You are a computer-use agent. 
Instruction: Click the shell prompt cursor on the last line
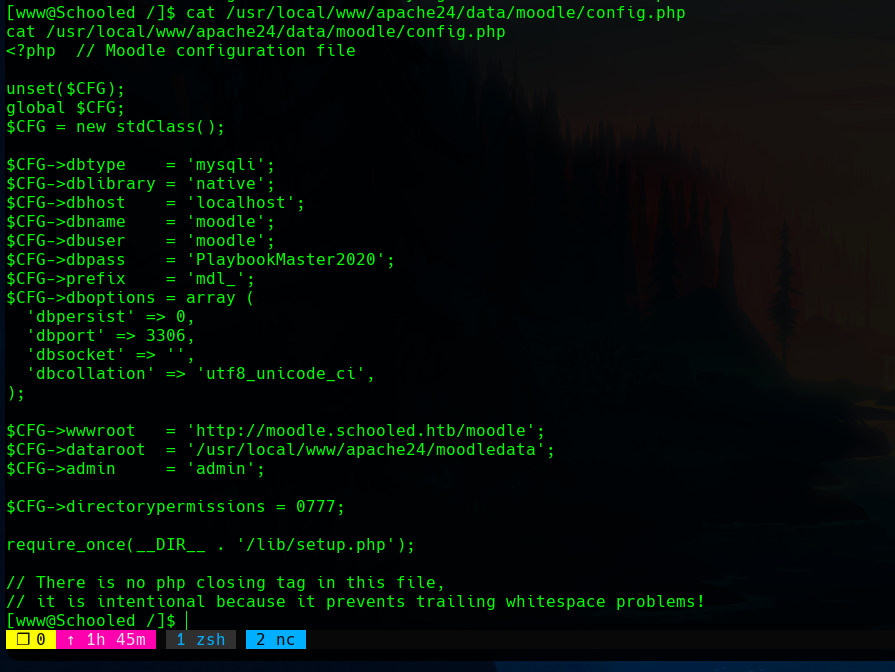pos(186,621)
